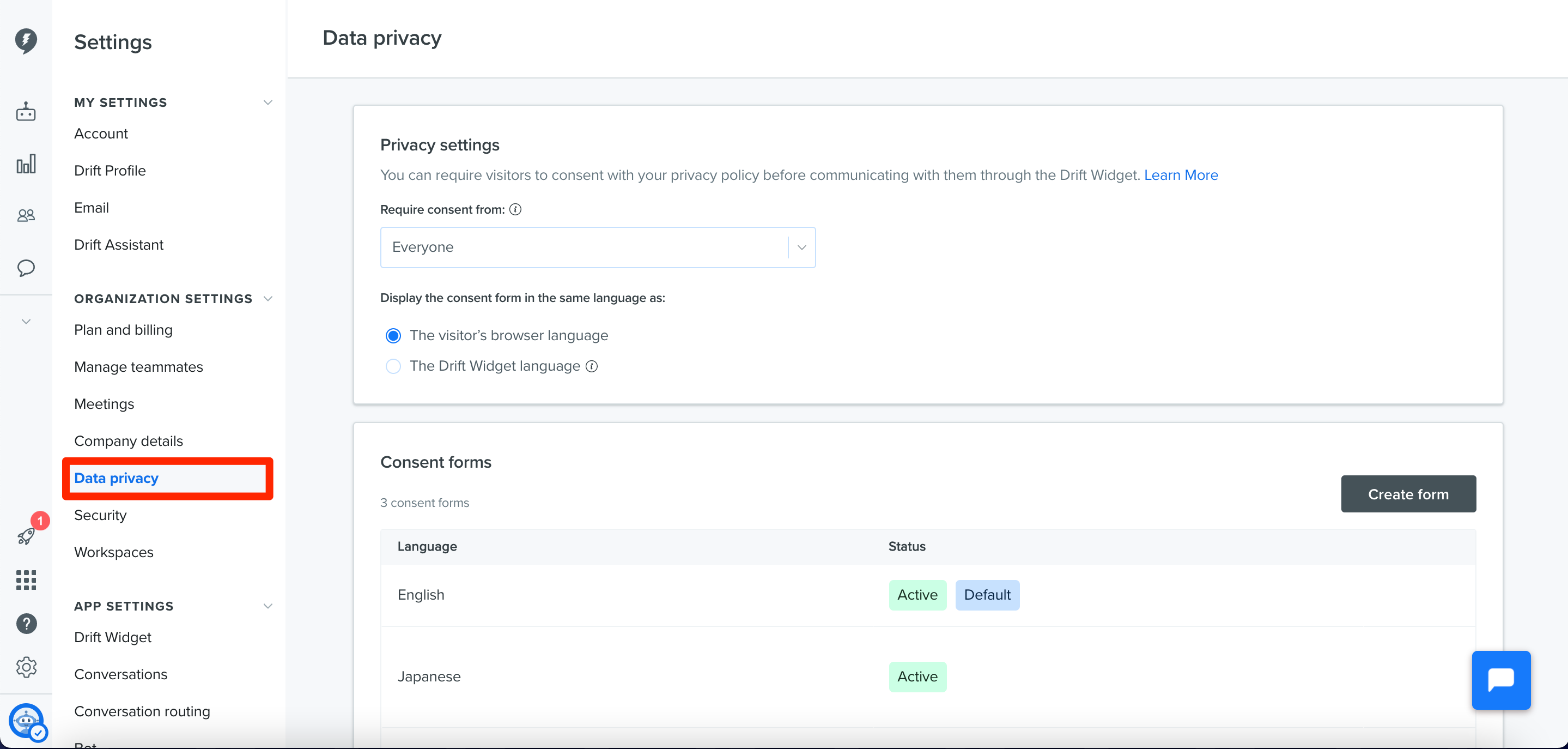Open the rocket icon with notification badge
Image resolution: width=1568 pixels, height=749 pixels.
(26, 536)
